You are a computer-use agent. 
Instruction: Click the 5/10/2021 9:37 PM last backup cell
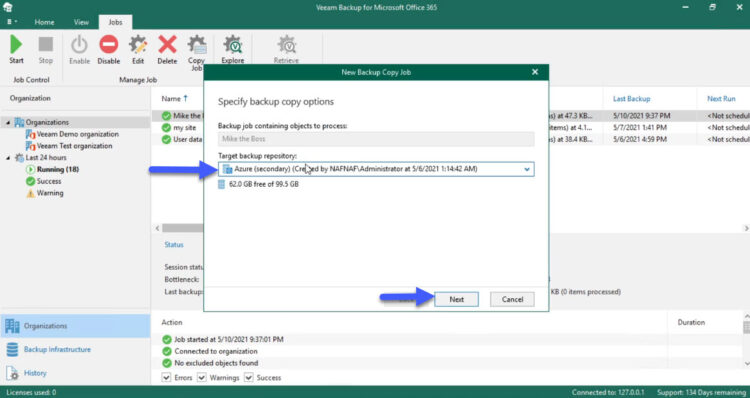point(641,116)
